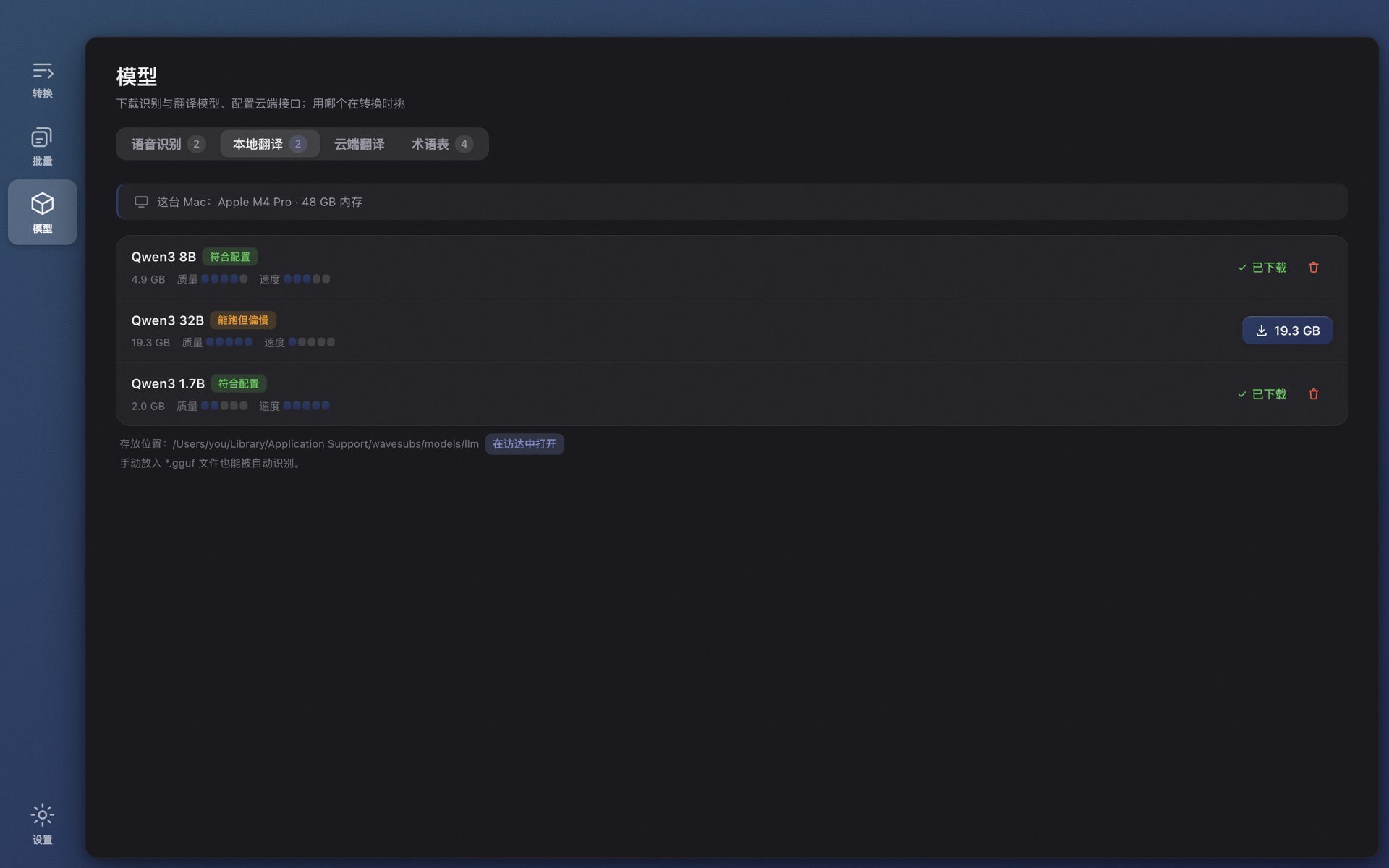Viewport: 1389px width, 868px height.
Task: Click the 模型 page heading
Action: pyautogui.click(x=137, y=76)
